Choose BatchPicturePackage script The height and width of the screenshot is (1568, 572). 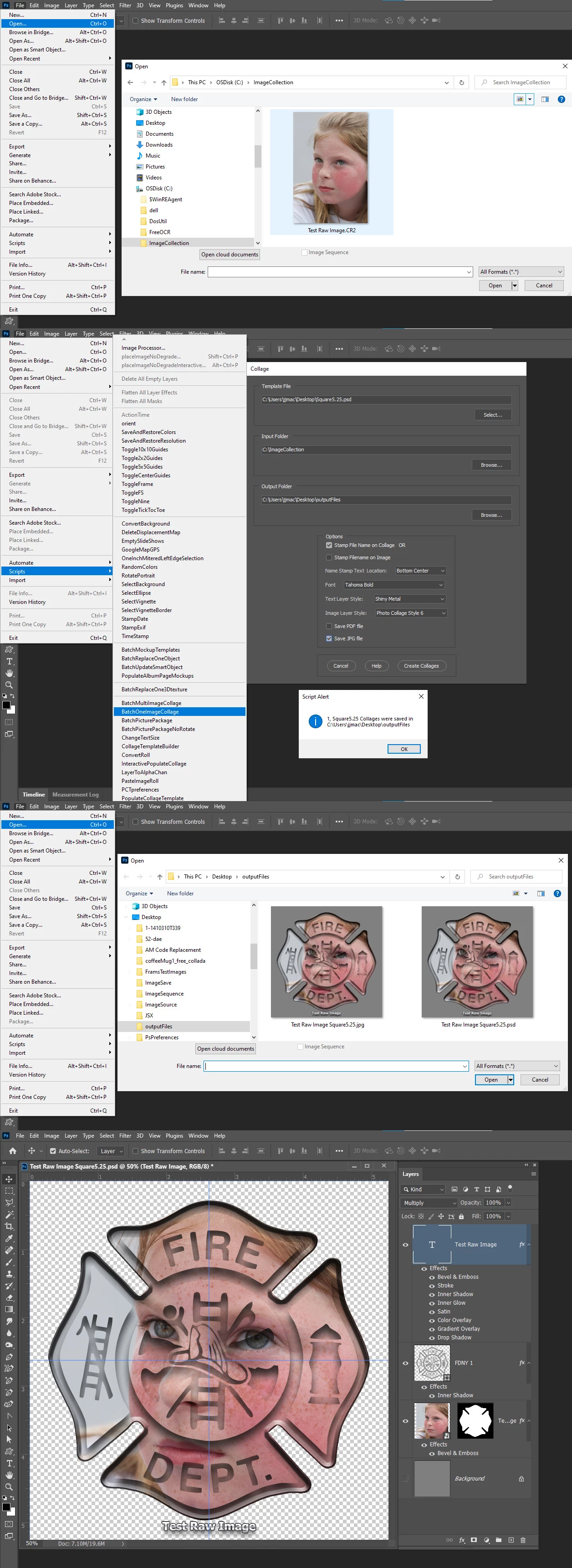pyautogui.click(x=179, y=720)
